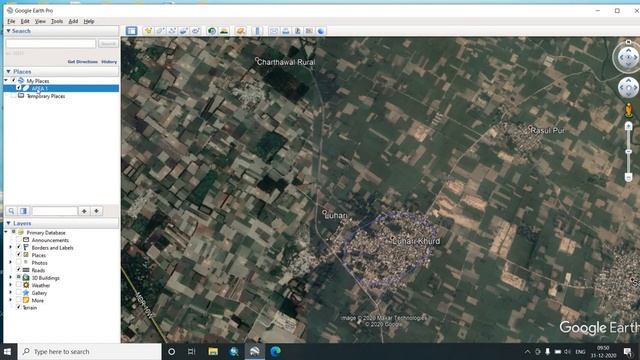Image resolution: width=640 pixels, height=360 pixels.
Task: Click the Save Image toolbar icon
Action: [x=297, y=31]
